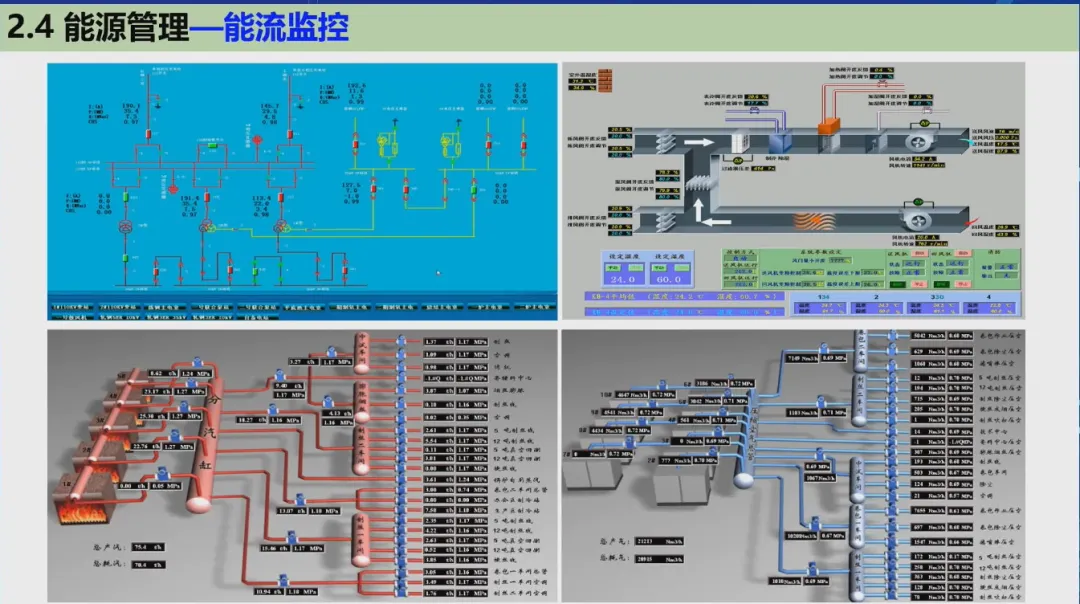
Task: Toggle 手动 mode under the temperature setpoint
Action: (613, 268)
